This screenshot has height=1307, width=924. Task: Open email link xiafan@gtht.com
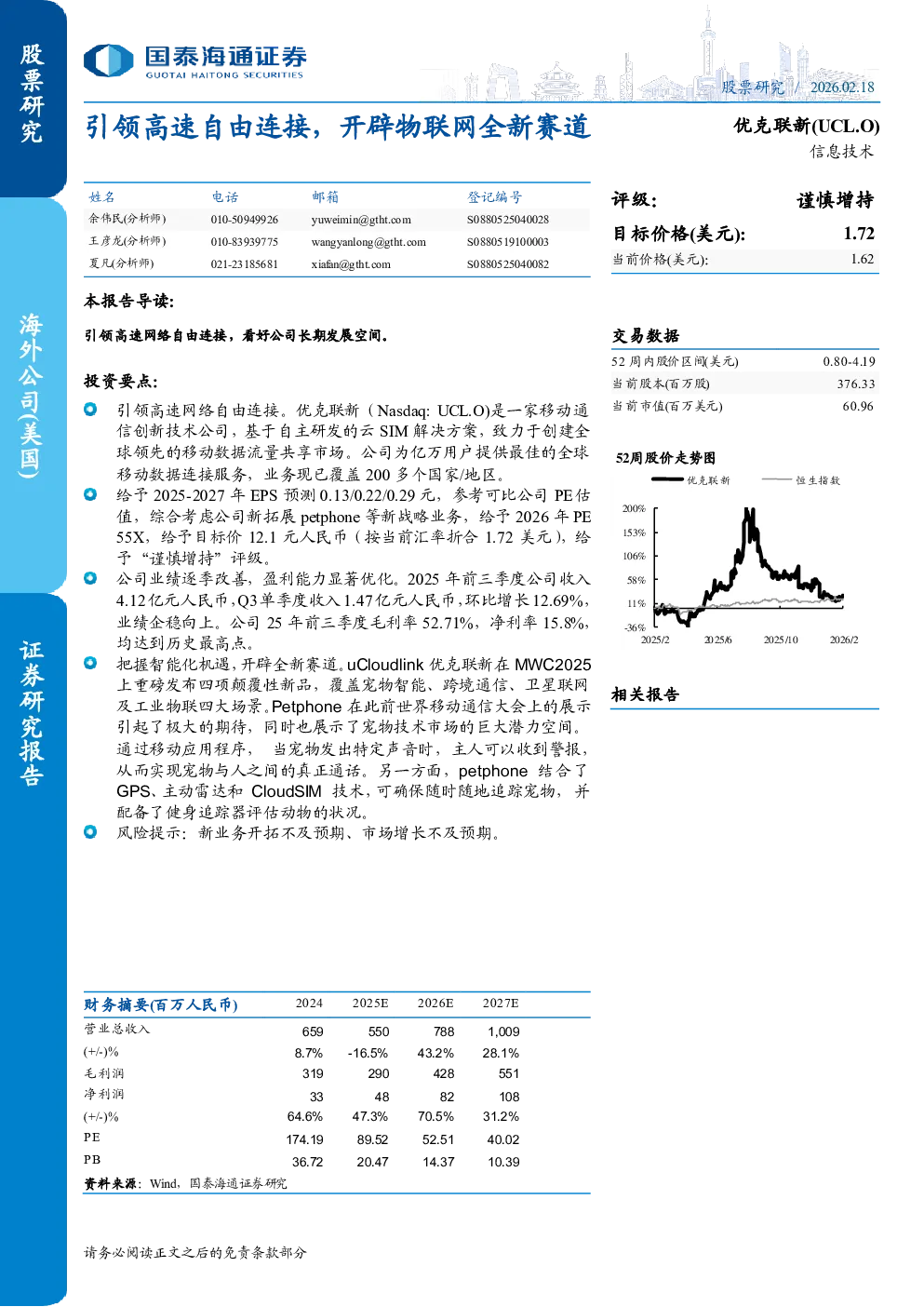click(351, 264)
